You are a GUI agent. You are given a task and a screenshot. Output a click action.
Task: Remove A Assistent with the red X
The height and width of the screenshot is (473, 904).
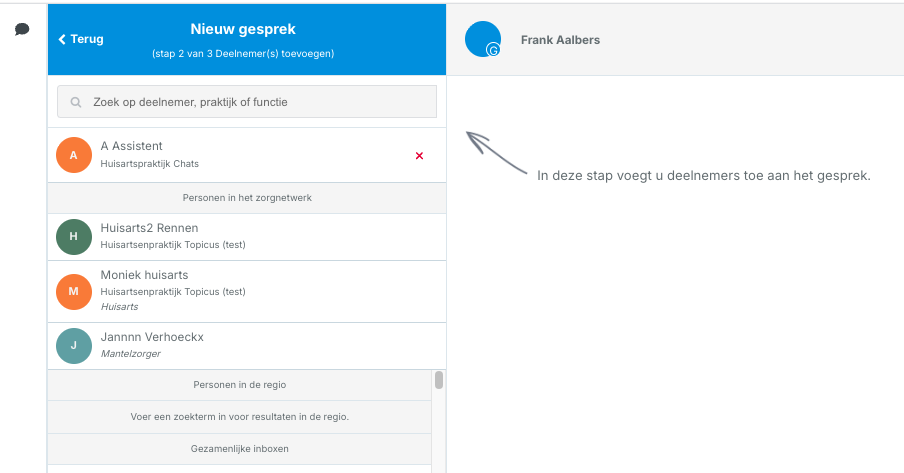pos(419,156)
